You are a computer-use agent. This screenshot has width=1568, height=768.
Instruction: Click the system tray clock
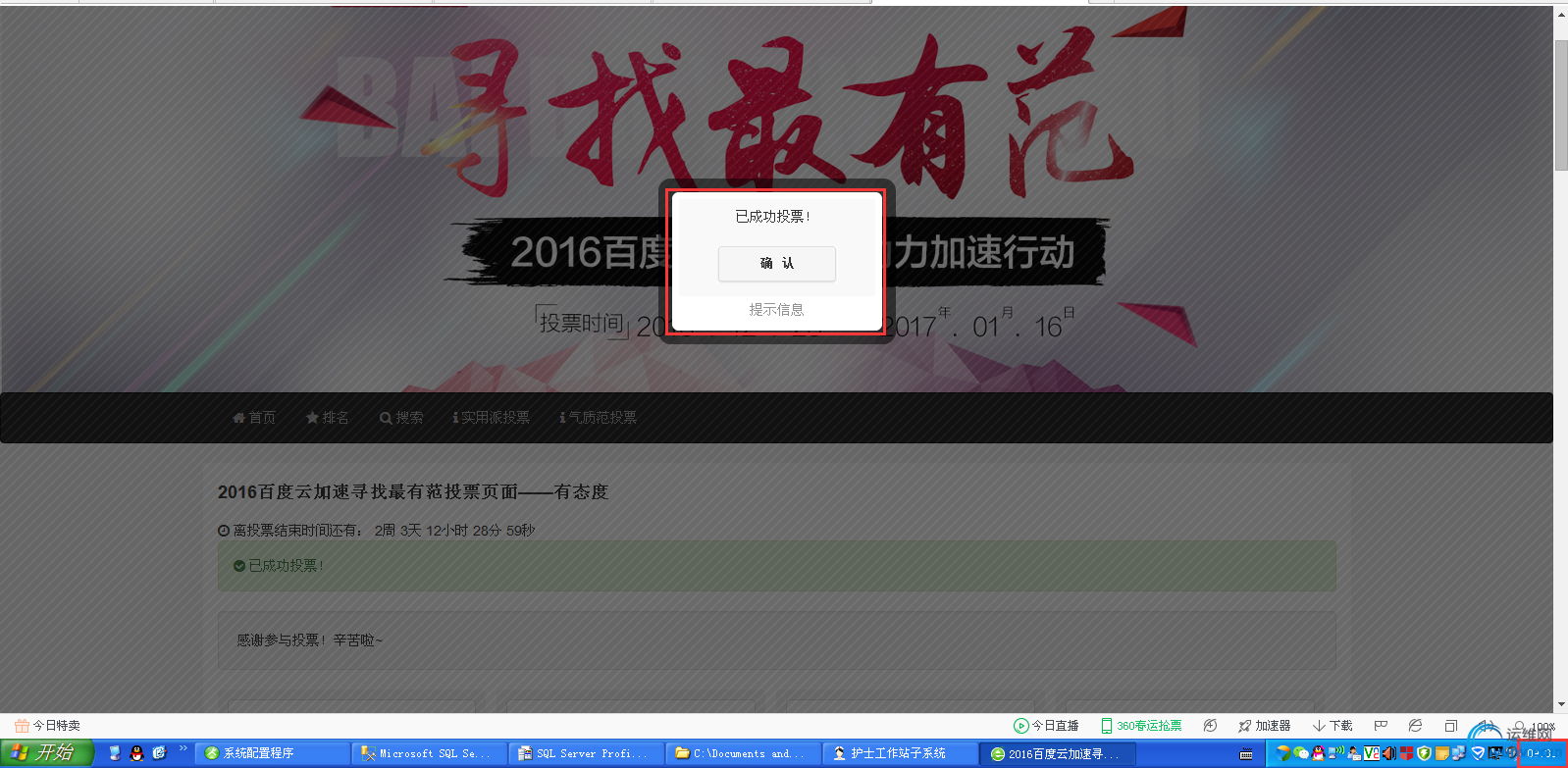(x=1542, y=753)
